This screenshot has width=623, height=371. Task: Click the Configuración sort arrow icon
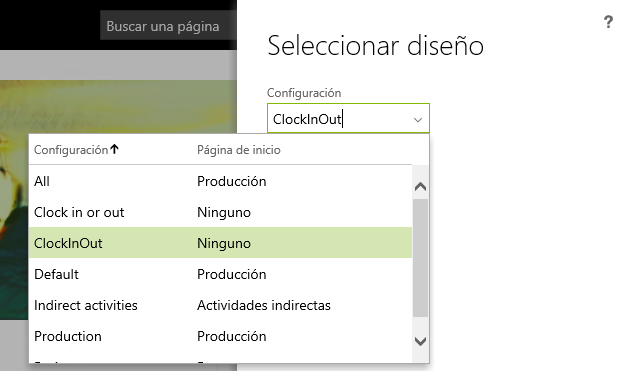coord(114,149)
